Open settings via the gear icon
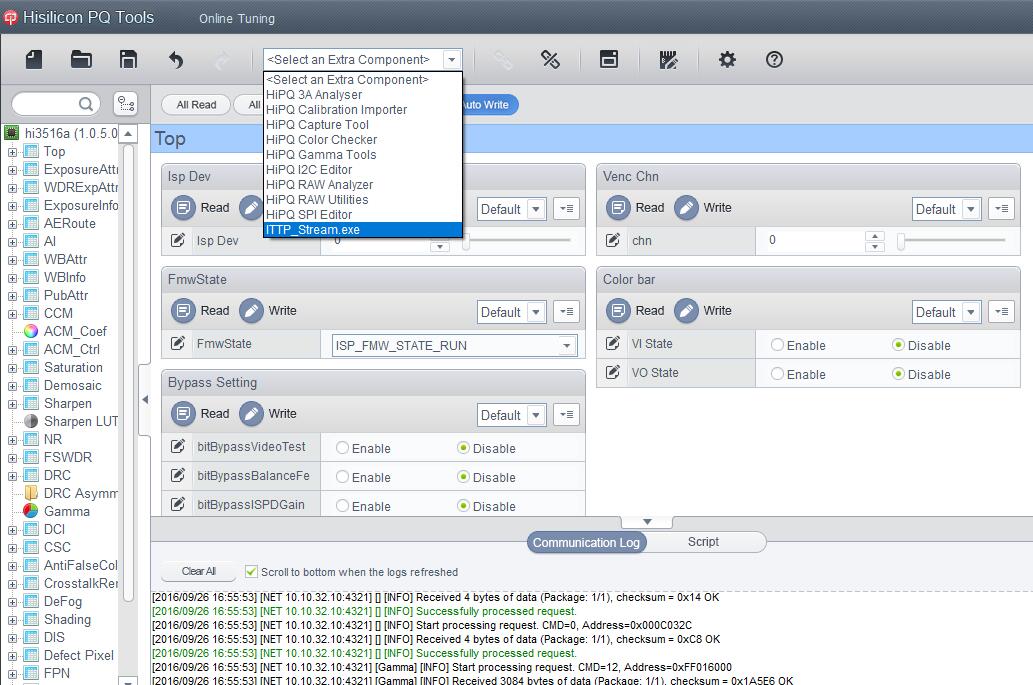Viewport: 1033px width, 685px height. (x=727, y=60)
